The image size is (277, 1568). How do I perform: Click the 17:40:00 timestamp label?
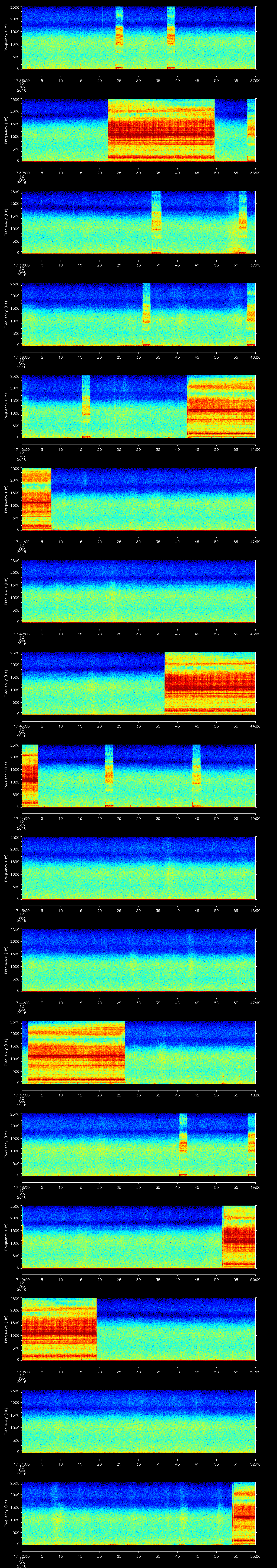tap(21, 449)
